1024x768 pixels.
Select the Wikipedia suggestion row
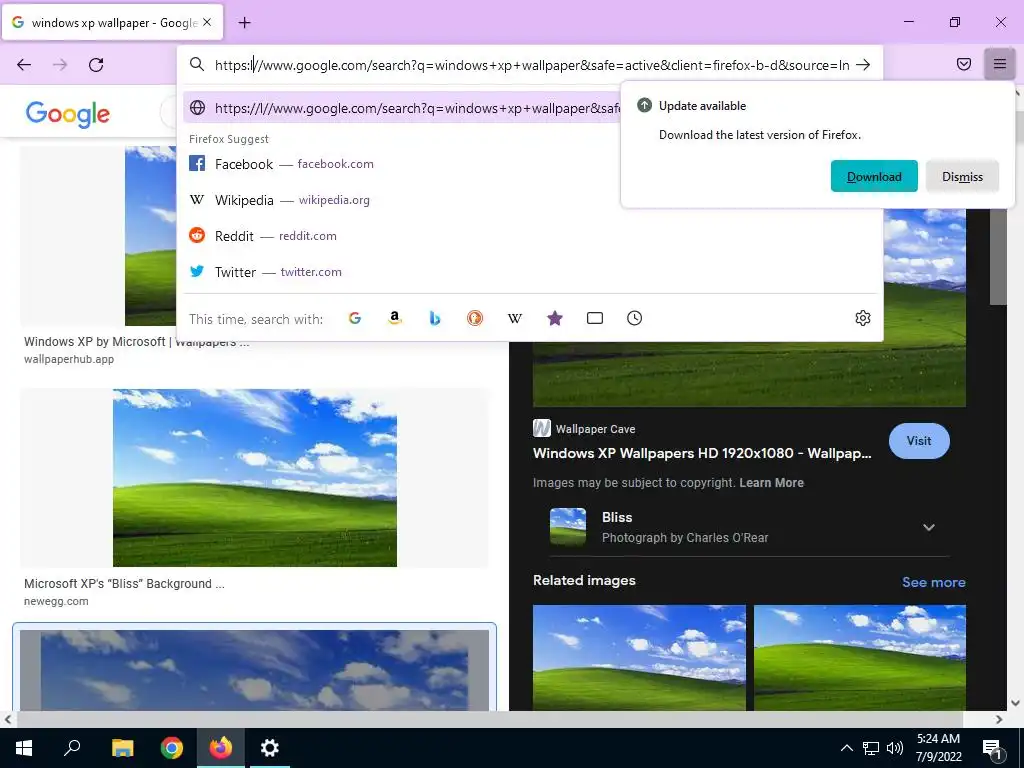coord(402,200)
